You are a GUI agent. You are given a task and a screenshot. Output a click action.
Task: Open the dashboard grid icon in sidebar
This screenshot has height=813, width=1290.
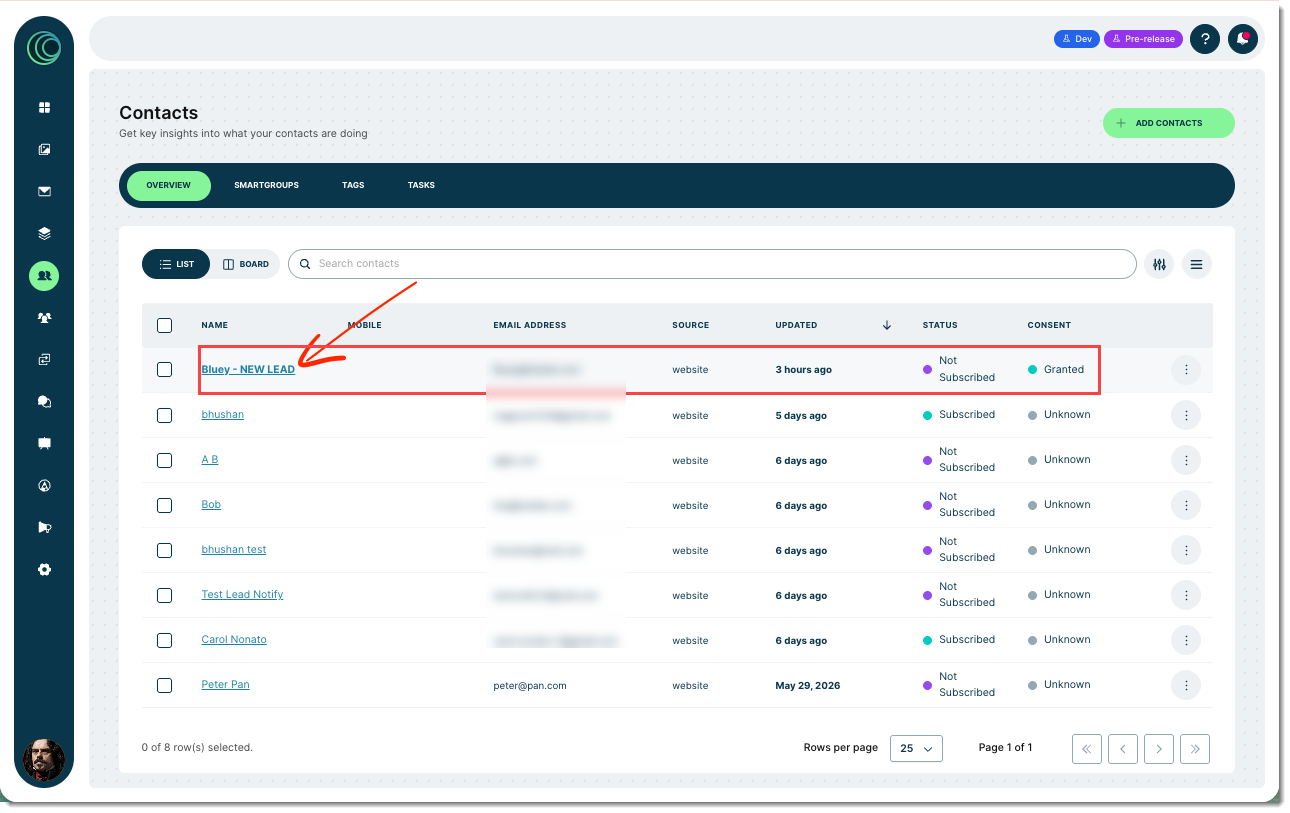coord(44,108)
